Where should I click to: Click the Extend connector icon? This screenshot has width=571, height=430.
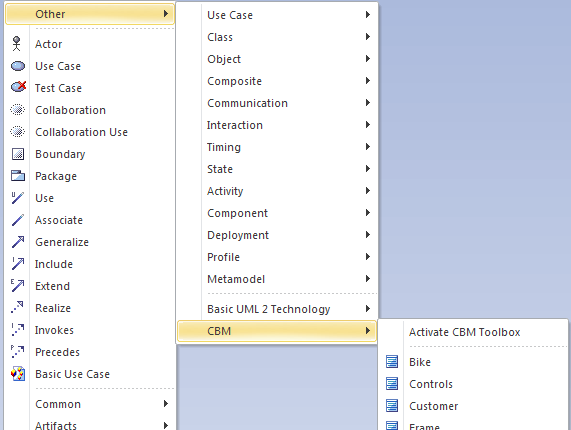click(17, 286)
